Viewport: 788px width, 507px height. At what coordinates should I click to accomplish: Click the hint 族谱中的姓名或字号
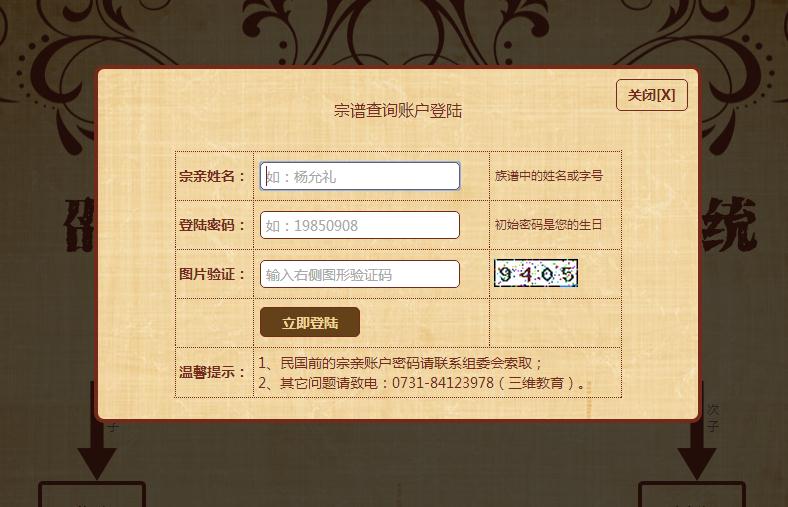[x=548, y=176]
